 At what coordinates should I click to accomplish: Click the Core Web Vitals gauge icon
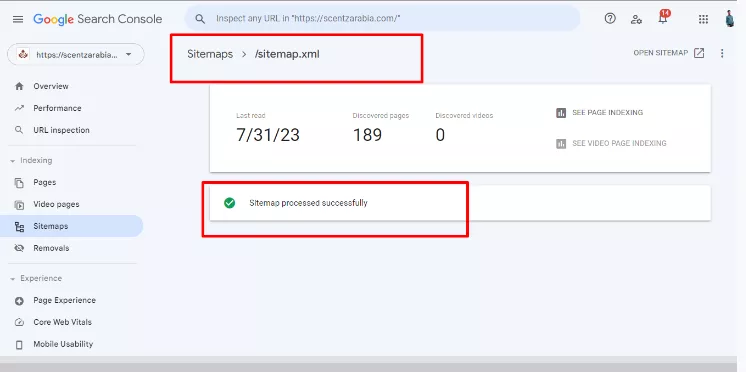(19, 322)
